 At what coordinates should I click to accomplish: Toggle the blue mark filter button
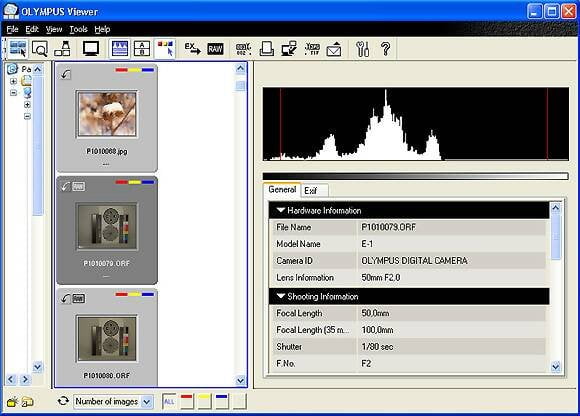(x=222, y=401)
